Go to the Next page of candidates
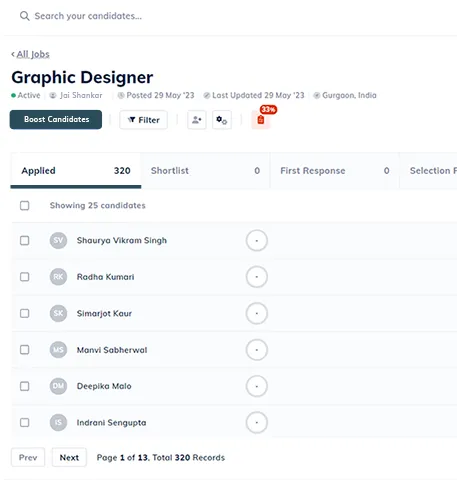 click(x=69, y=457)
